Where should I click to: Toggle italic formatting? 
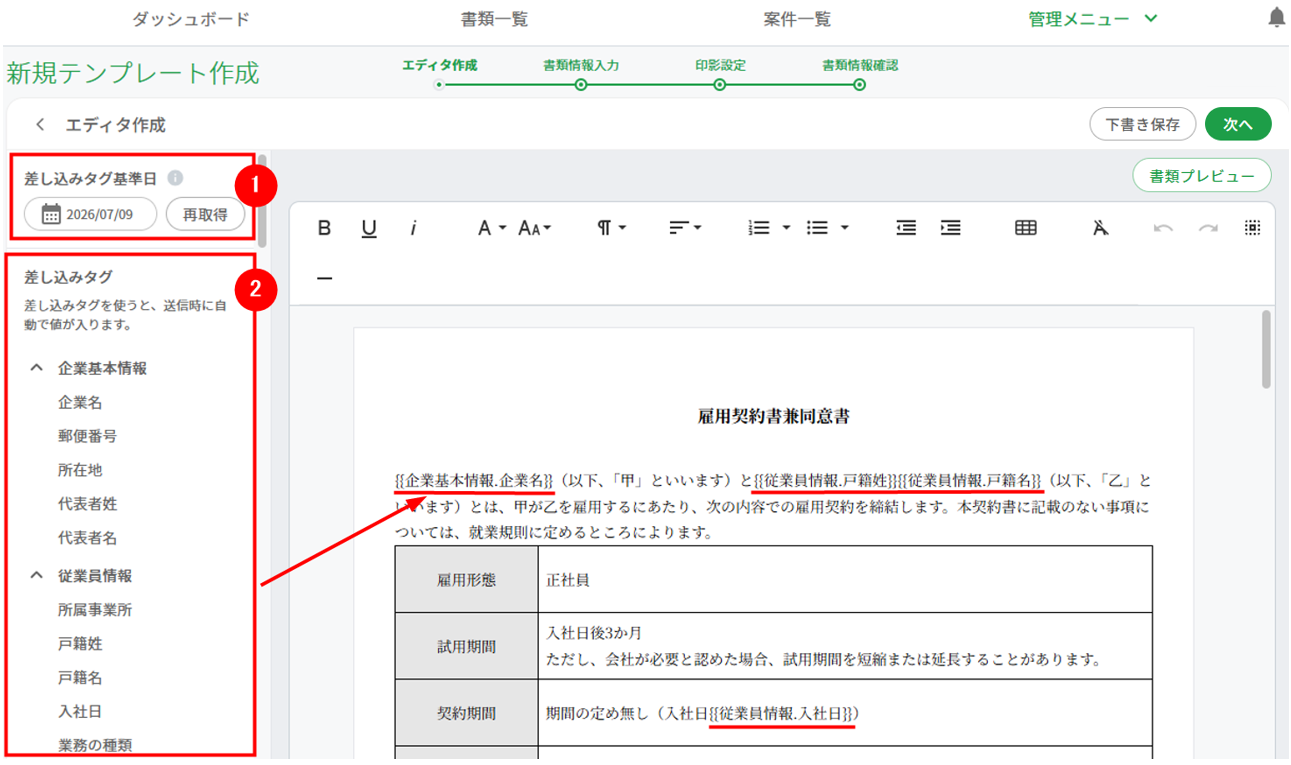pyautogui.click(x=413, y=228)
